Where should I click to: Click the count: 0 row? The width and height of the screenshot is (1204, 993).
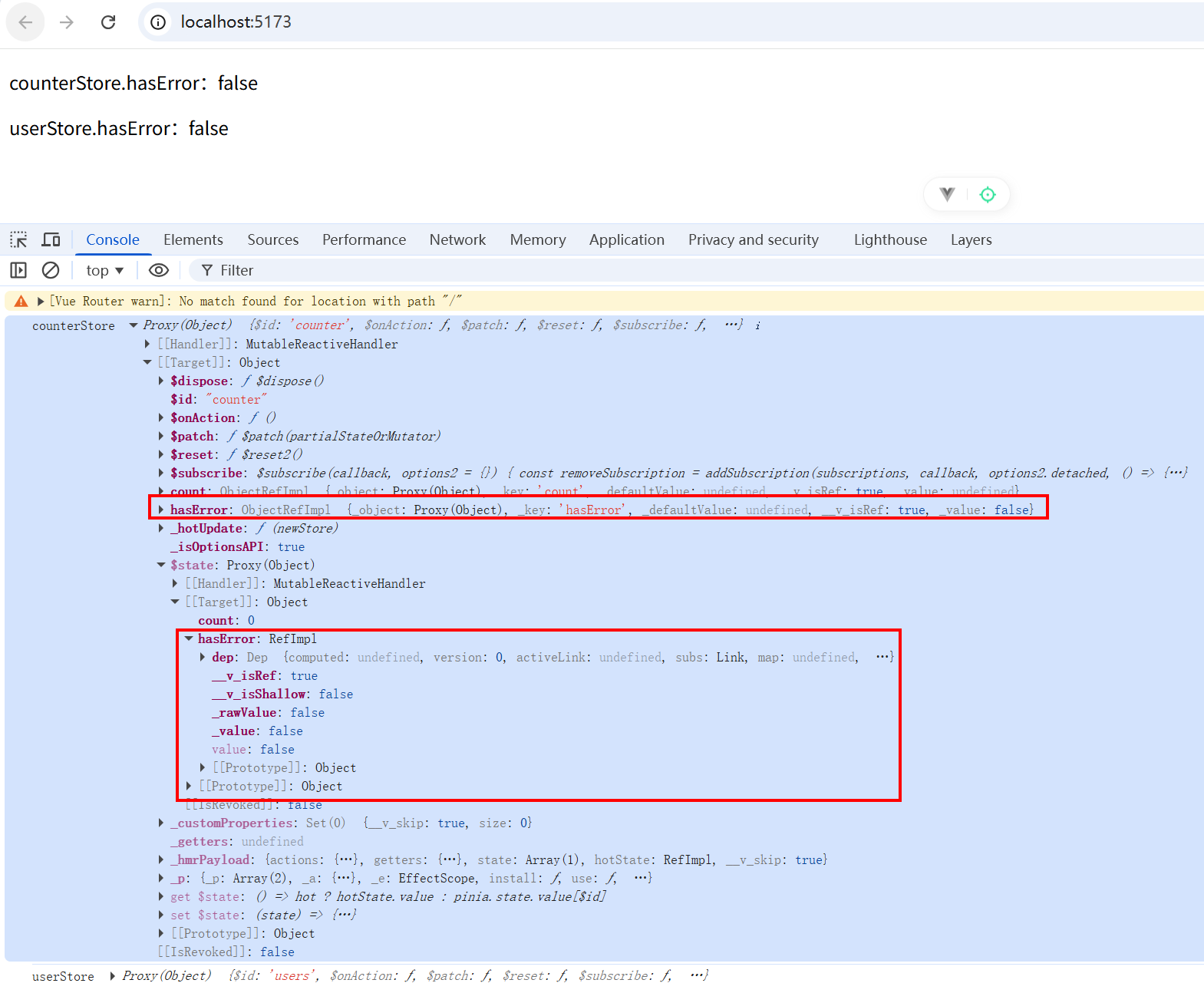point(226,621)
